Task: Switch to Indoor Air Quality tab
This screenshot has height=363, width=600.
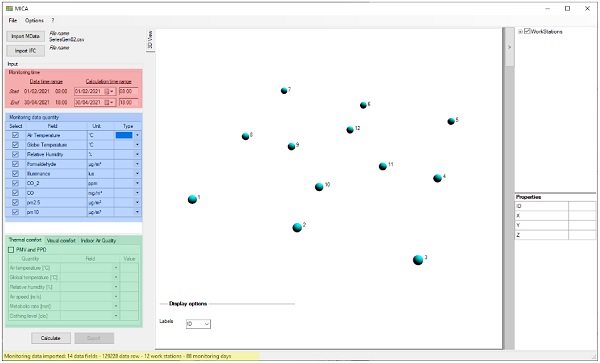Action: tap(98, 241)
